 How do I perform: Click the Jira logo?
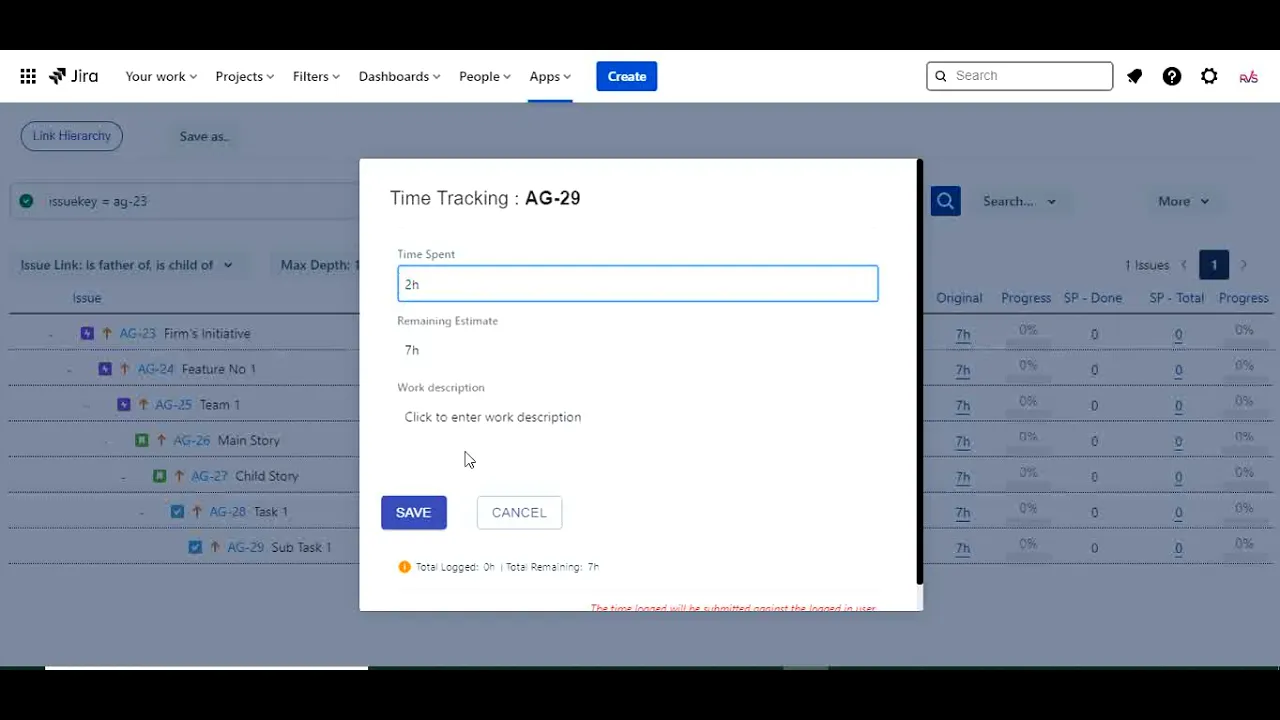tap(73, 76)
